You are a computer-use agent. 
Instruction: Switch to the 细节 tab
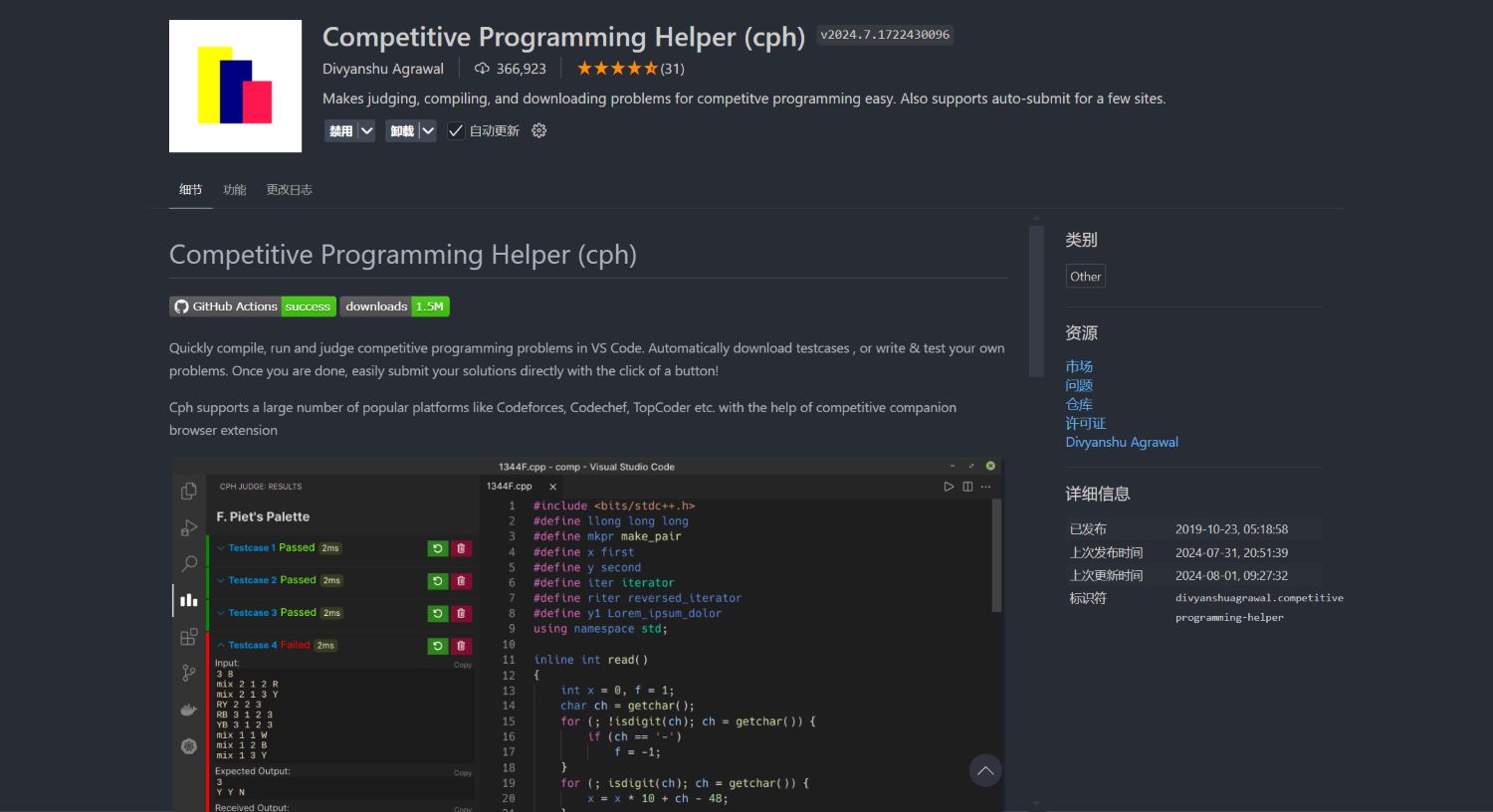[x=190, y=189]
